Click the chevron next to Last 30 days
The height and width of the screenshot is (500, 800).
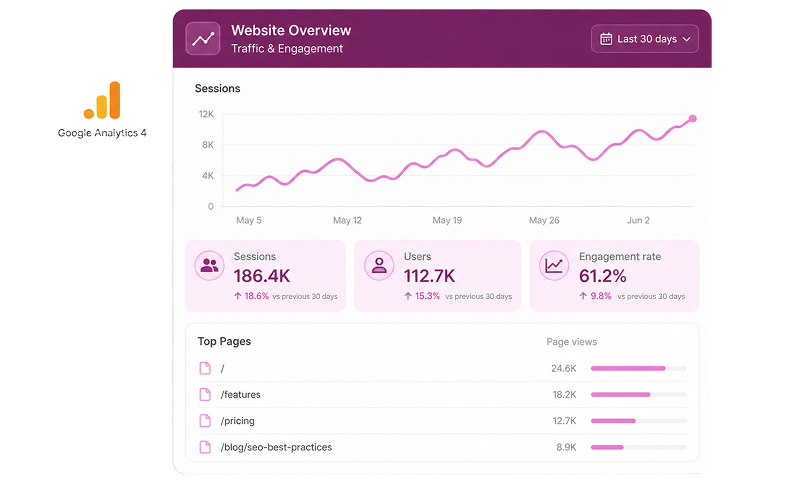(x=687, y=39)
